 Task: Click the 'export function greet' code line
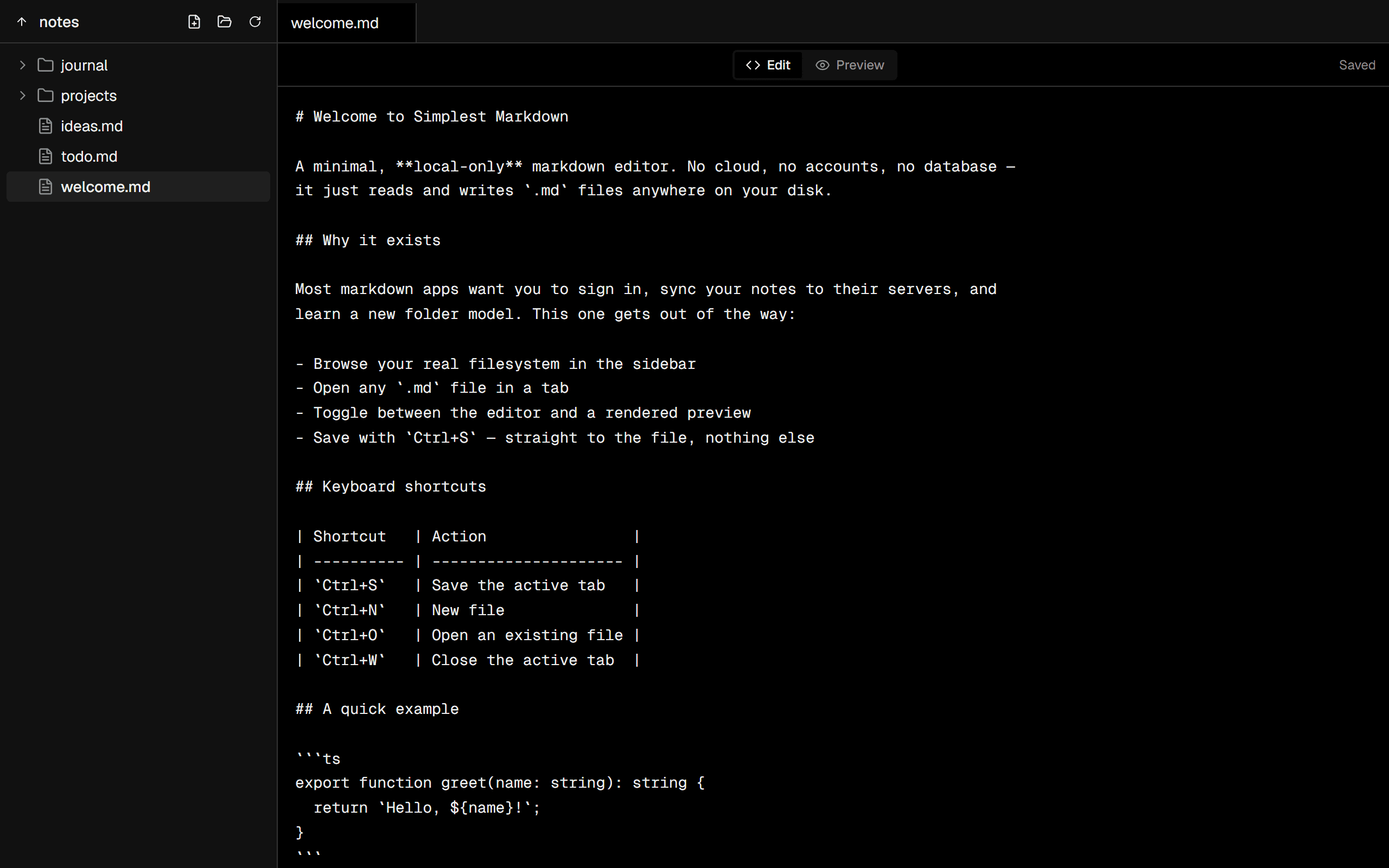tap(500, 782)
